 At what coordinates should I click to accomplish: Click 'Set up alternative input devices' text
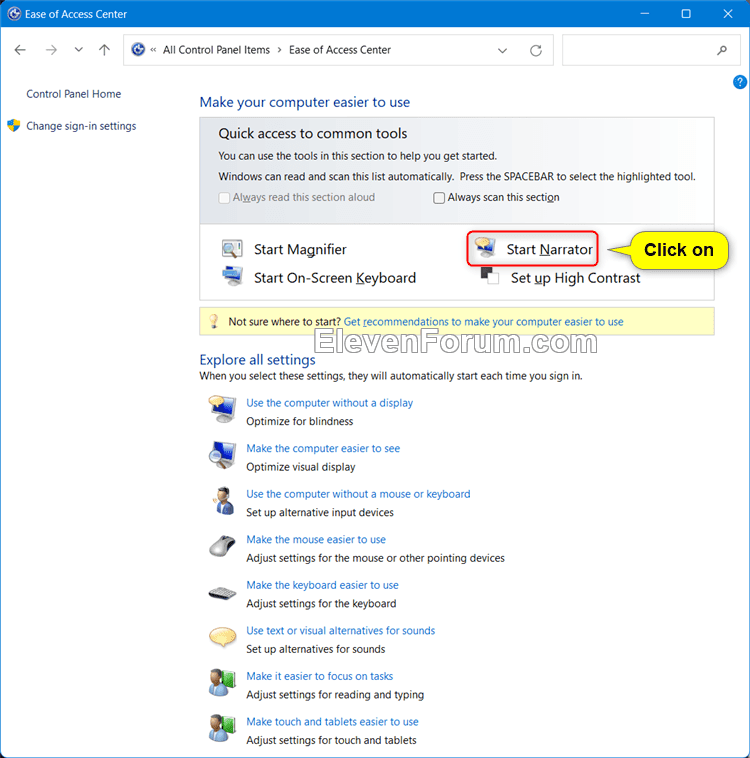(320, 512)
